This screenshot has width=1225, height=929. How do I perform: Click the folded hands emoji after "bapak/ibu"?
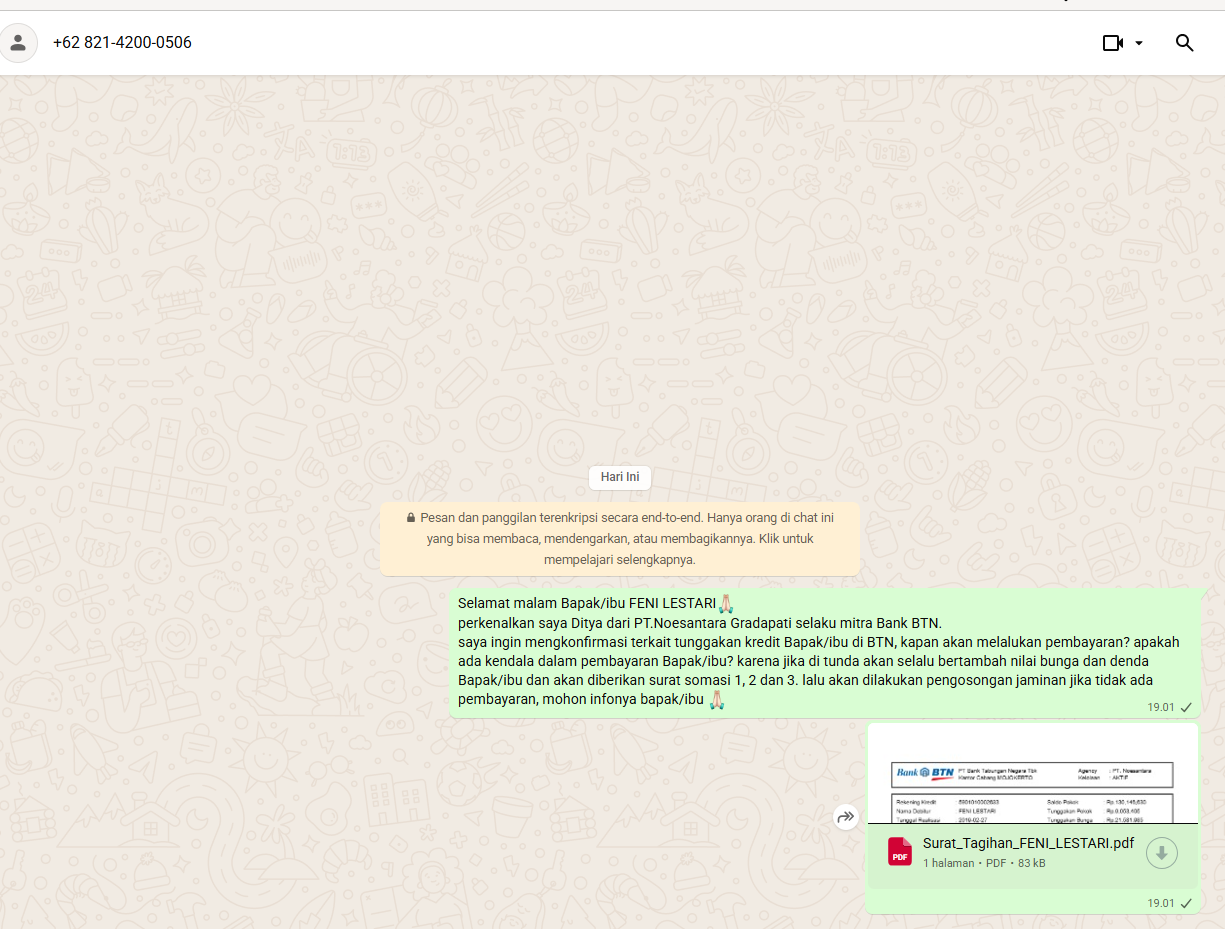pos(716,700)
